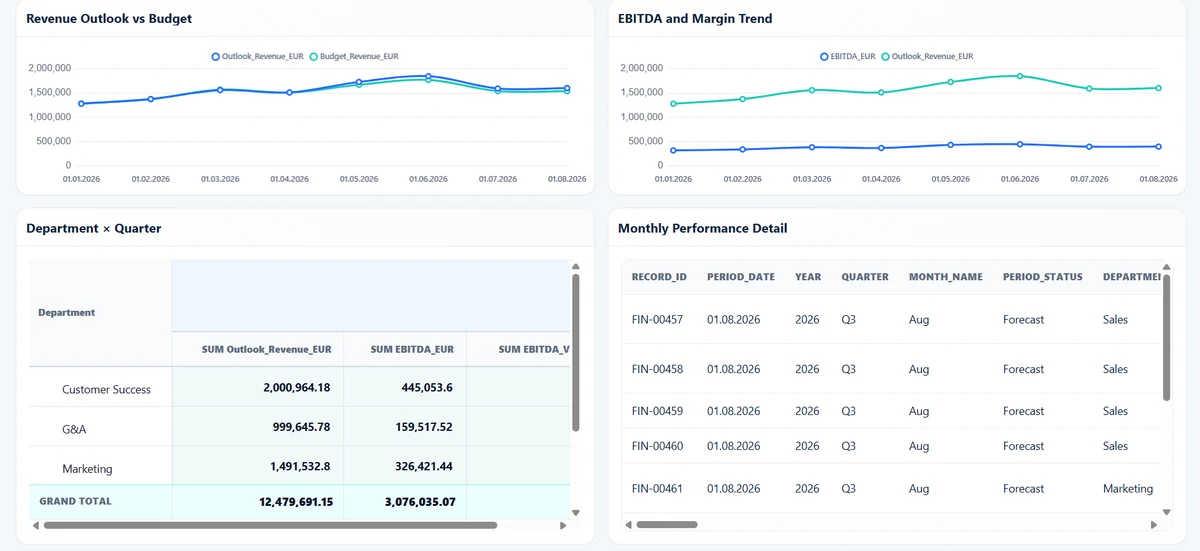The width and height of the screenshot is (1200, 551).
Task: Click the grand total 3,076,035.07
Action: pyautogui.click(x=420, y=502)
